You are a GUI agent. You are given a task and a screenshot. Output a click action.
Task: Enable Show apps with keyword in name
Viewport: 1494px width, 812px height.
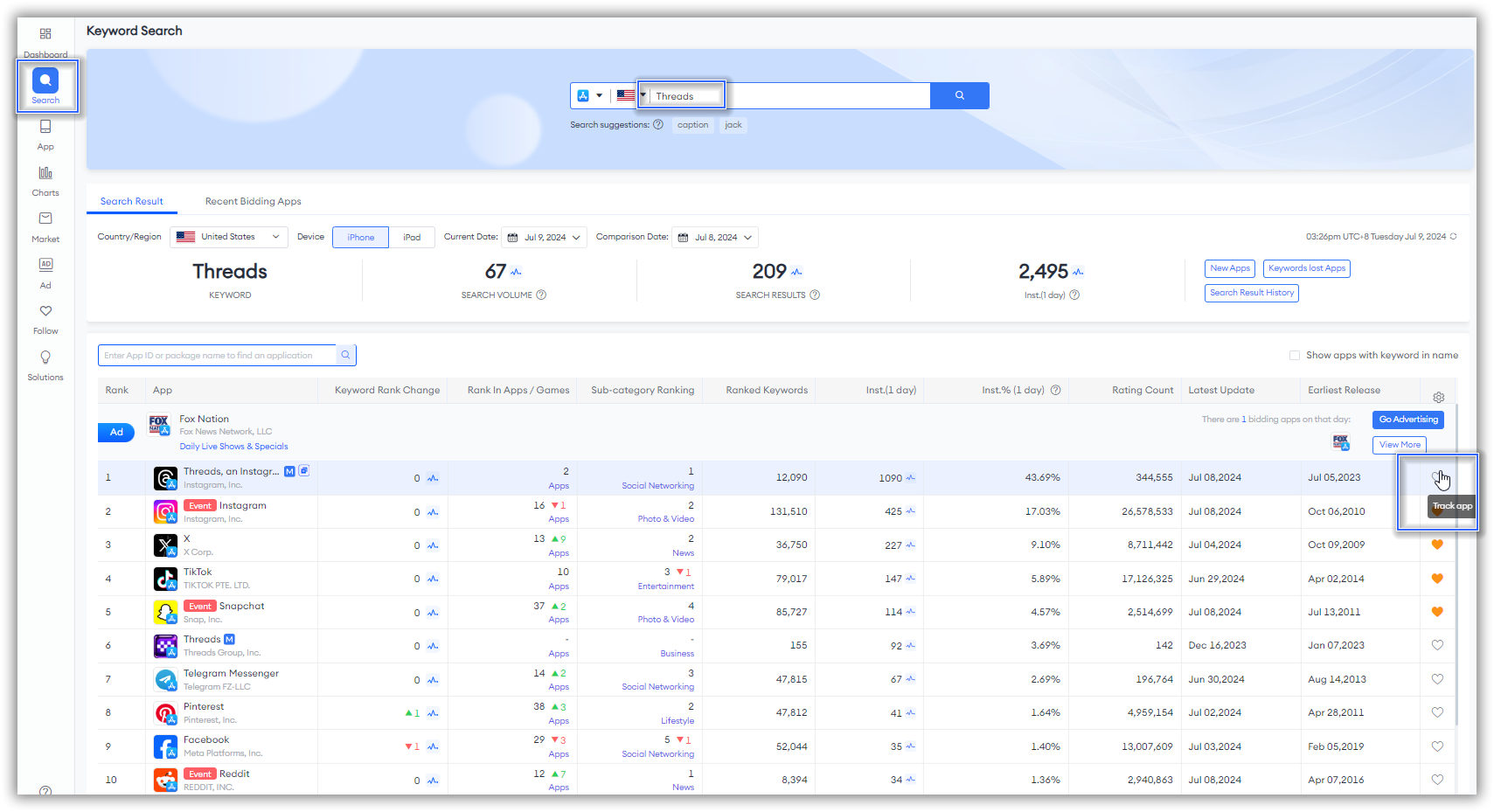(1294, 355)
